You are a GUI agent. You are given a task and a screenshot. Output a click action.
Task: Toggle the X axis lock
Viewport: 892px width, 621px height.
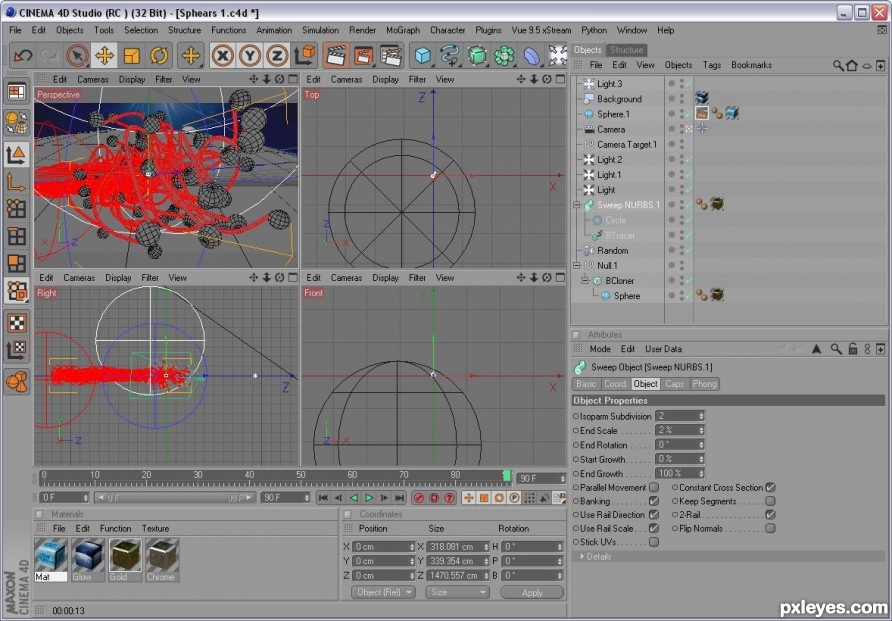[222, 56]
